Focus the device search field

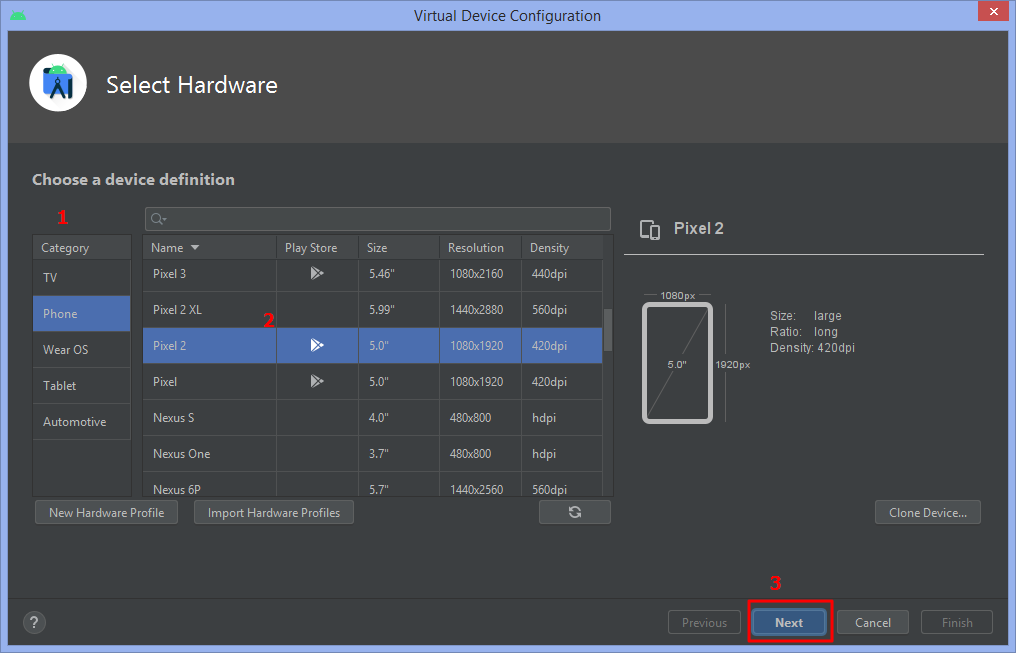pyautogui.click(x=378, y=219)
